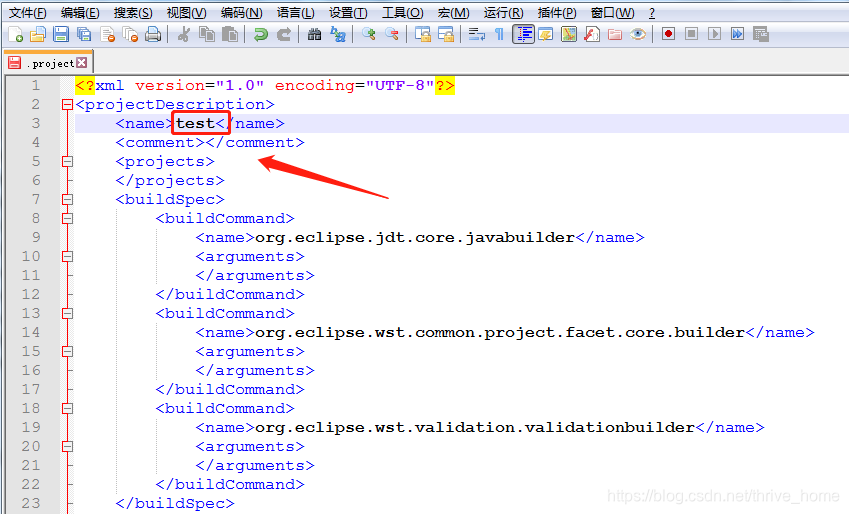Print the document with printer icon

(153, 35)
